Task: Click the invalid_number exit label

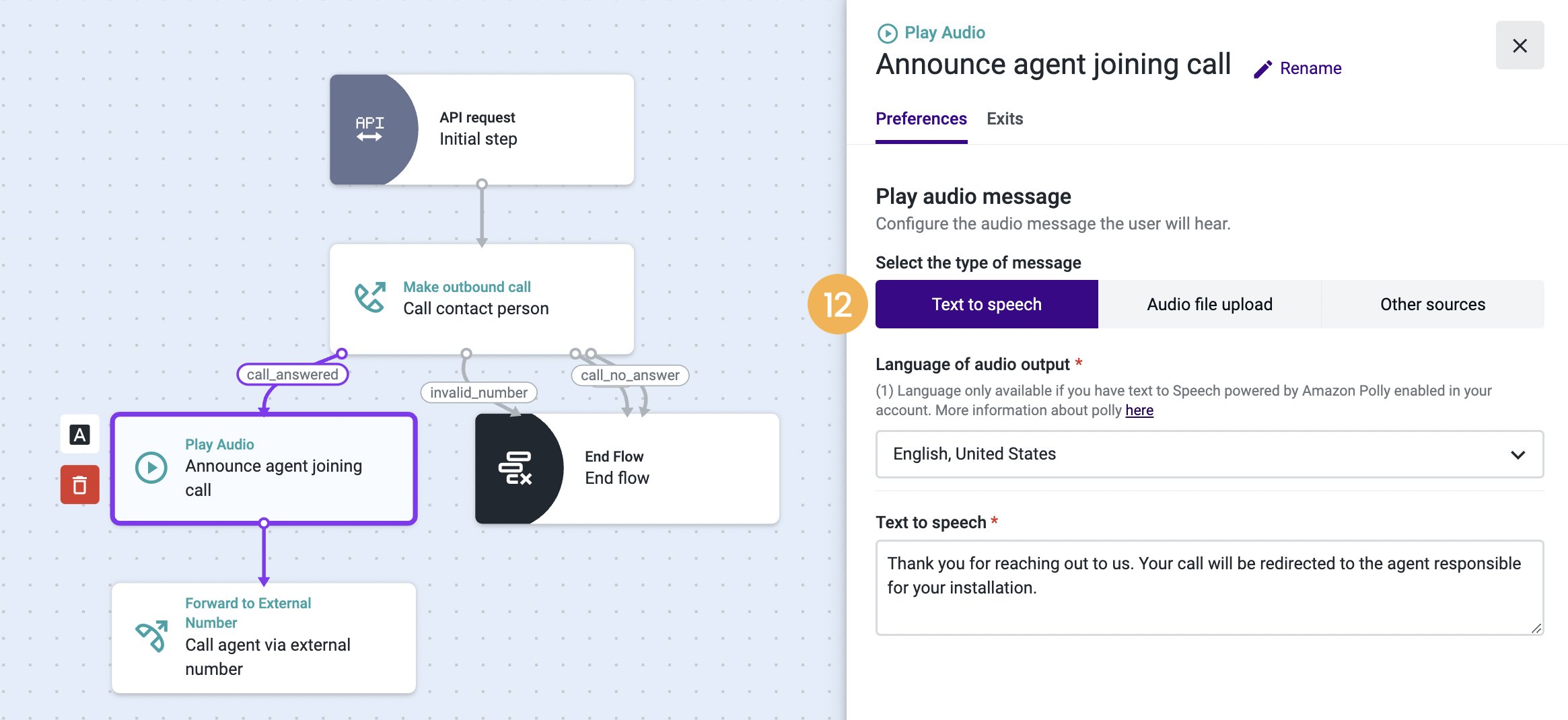Action: [x=478, y=392]
